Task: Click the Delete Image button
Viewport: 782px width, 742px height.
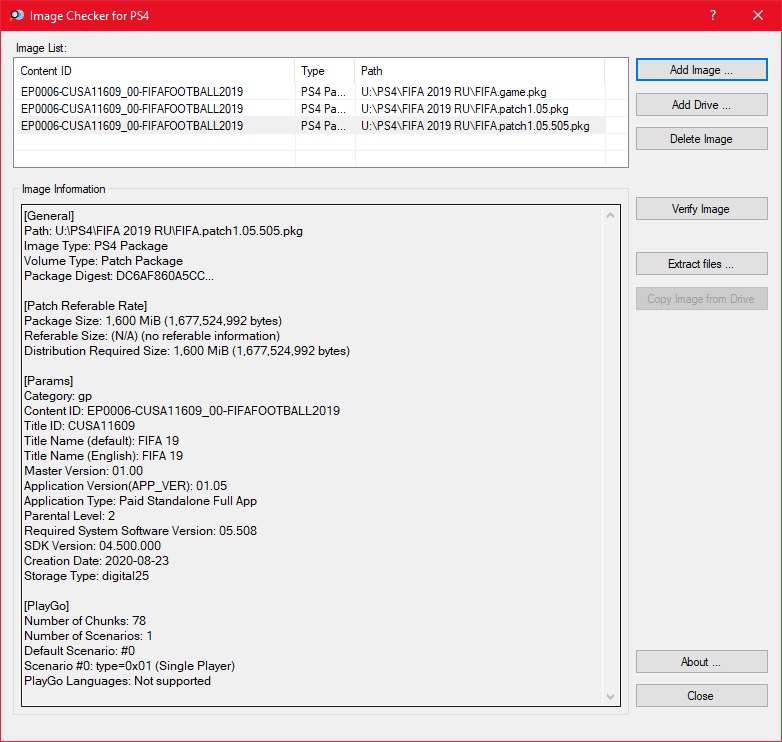Action: [701, 139]
